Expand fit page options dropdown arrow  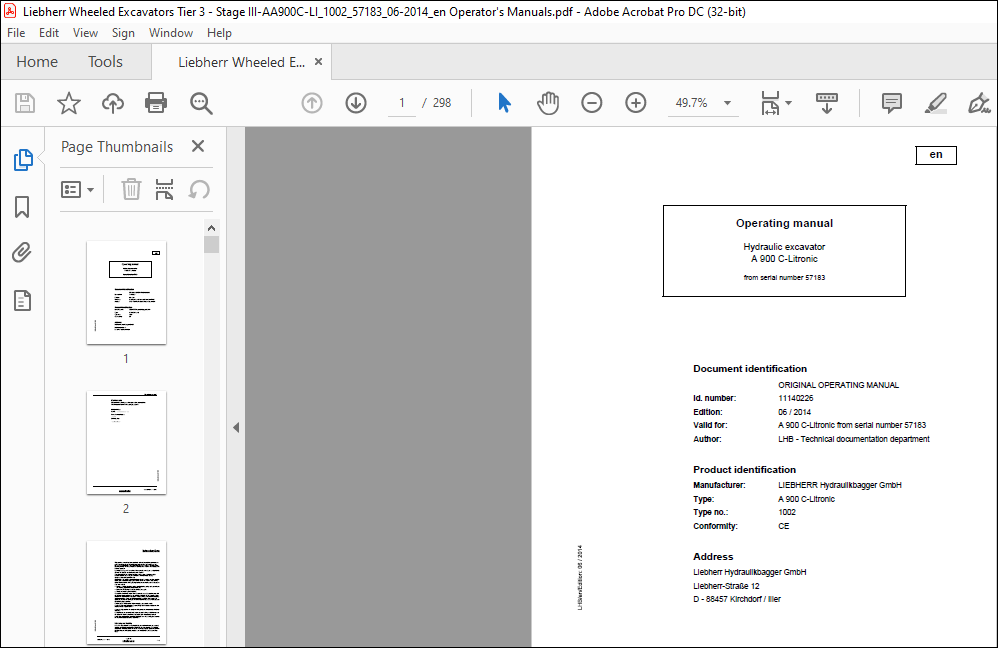coord(789,102)
